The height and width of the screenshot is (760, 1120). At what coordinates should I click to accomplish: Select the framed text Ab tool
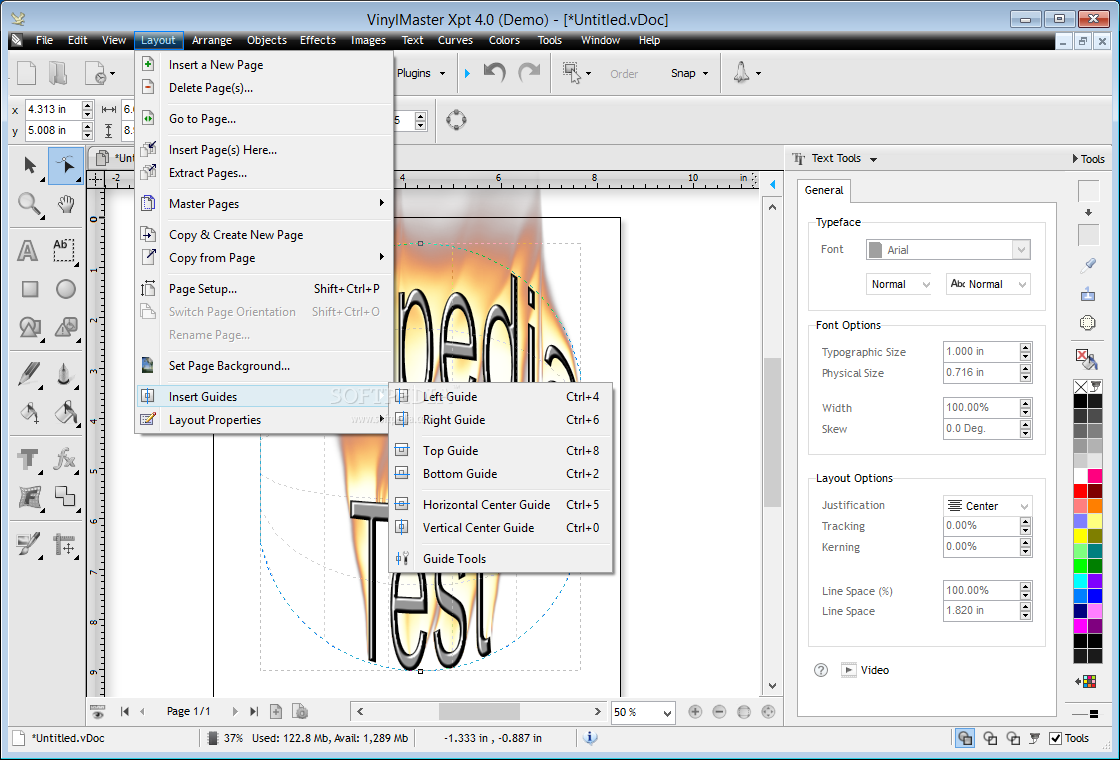click(x=64, y=250)
